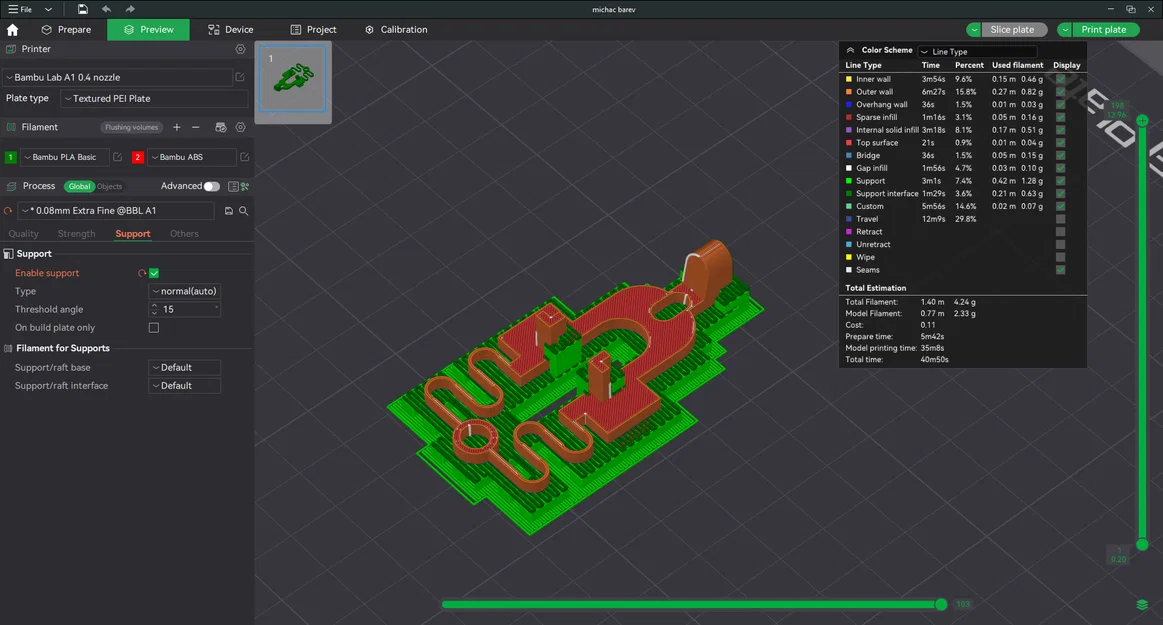Toggle display of Support lines

pos(1061,181)
